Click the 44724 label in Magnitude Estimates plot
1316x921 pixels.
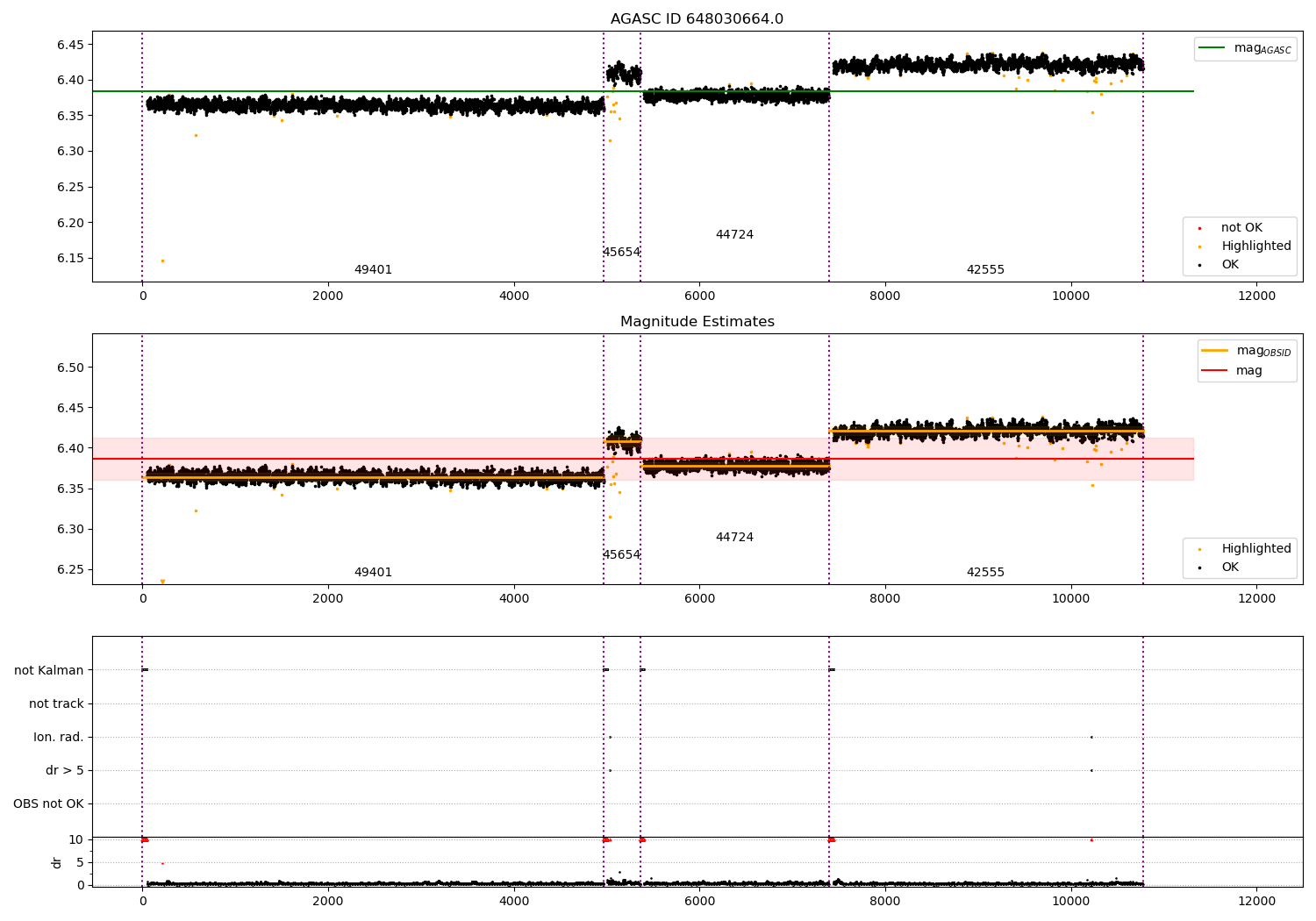pos(734,538)
